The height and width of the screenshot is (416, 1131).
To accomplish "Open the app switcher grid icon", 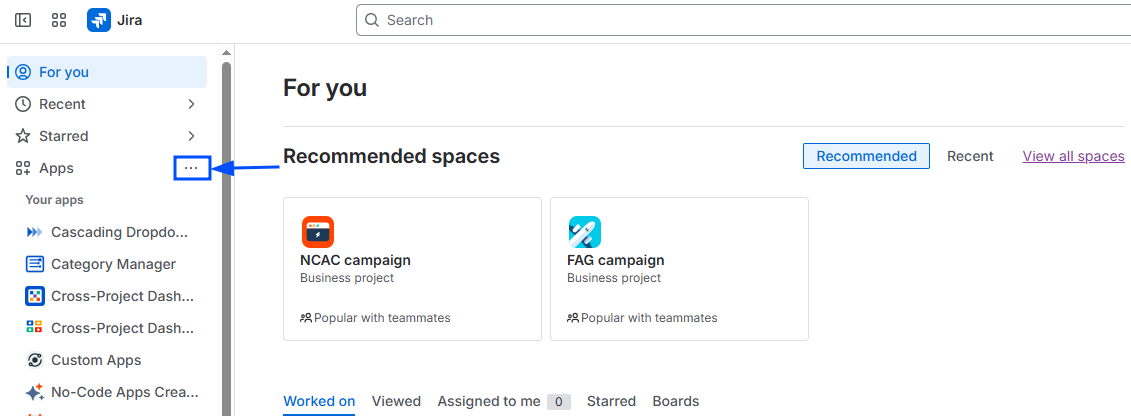I will (x=59, y=20).
